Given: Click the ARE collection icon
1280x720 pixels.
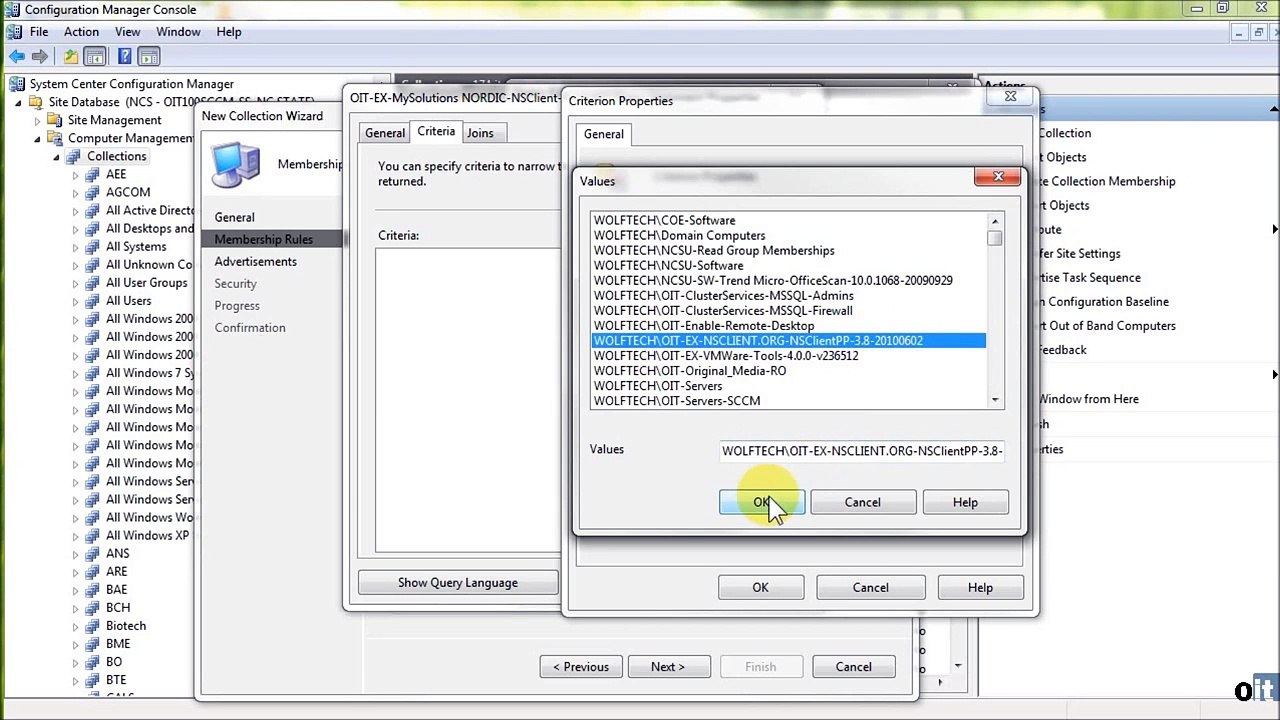Looking at the screenshot, I should click(93, 571).
